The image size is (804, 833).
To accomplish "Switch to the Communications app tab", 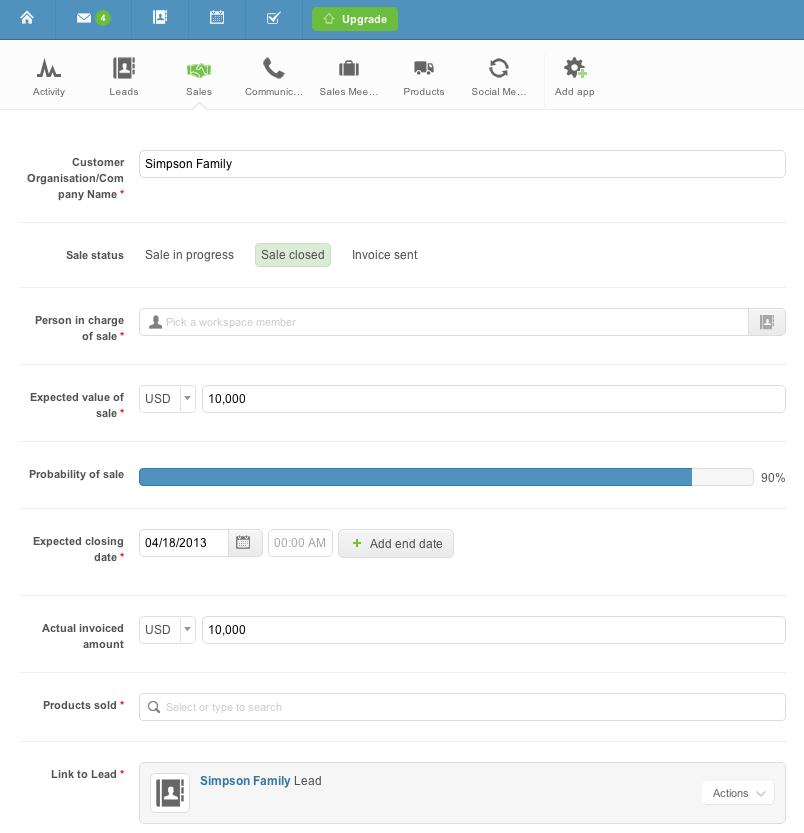I will click(274, 76).
